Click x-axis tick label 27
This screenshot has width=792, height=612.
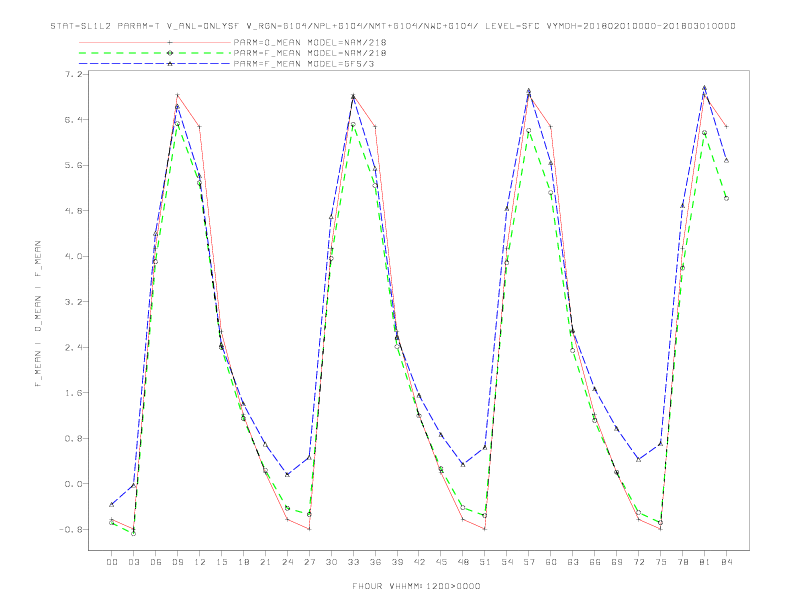point(309,562)
